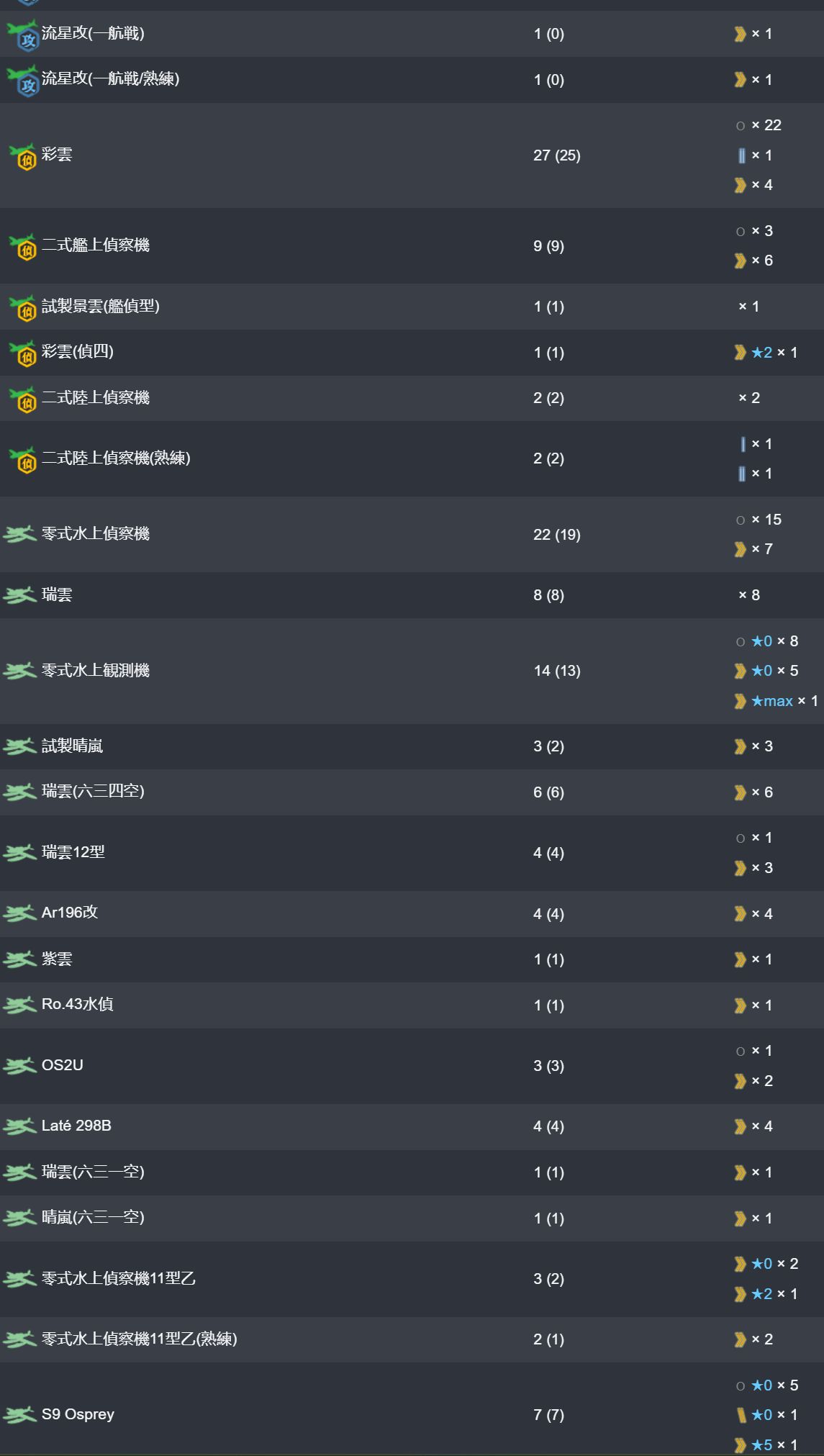The width and height of the screenshot is (824, 1456).
Task: Select the OS2U equipment row name
Action: pos(63,1065)
